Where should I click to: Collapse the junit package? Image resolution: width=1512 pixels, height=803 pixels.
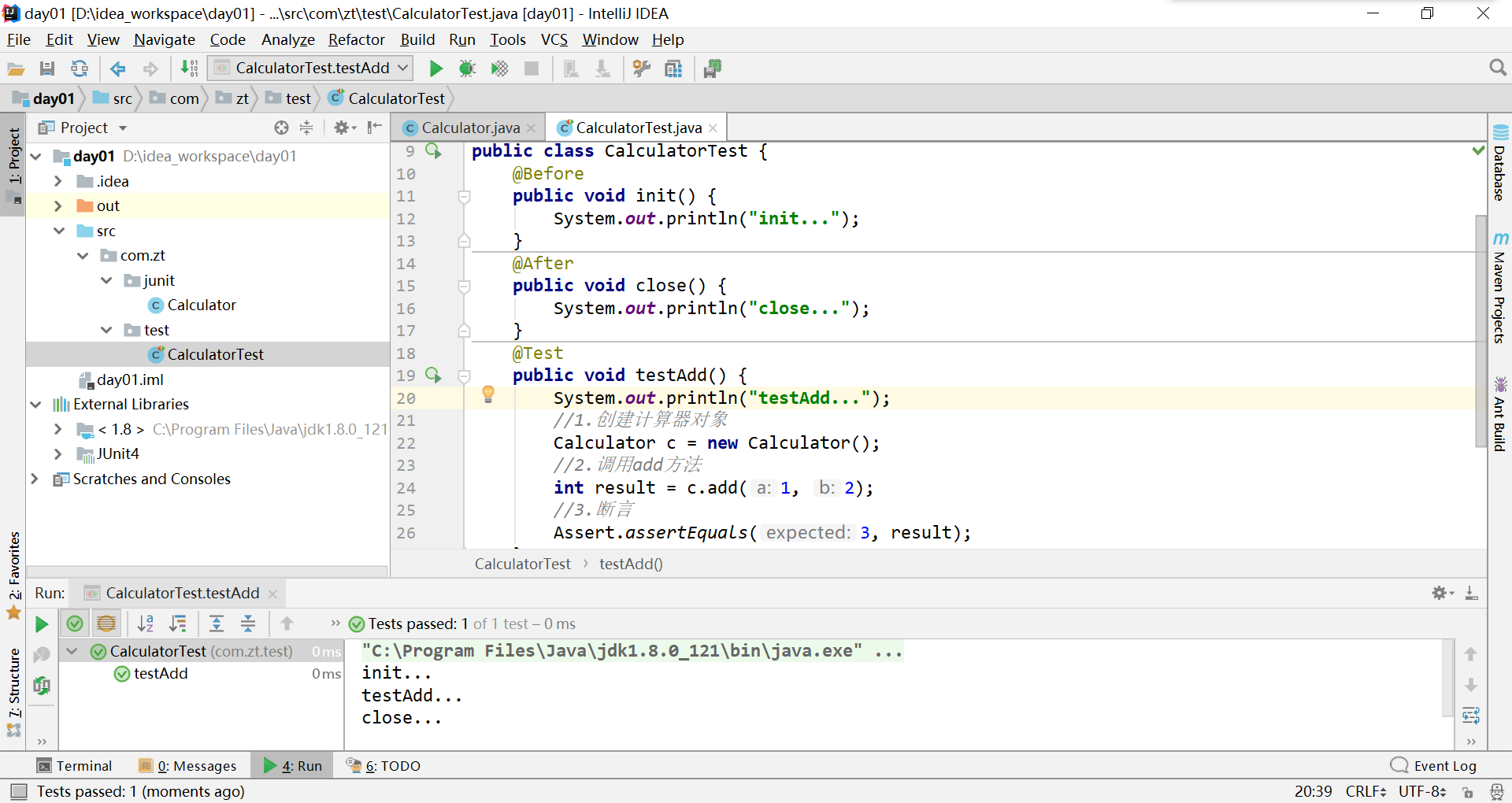[x=106, y=280]
